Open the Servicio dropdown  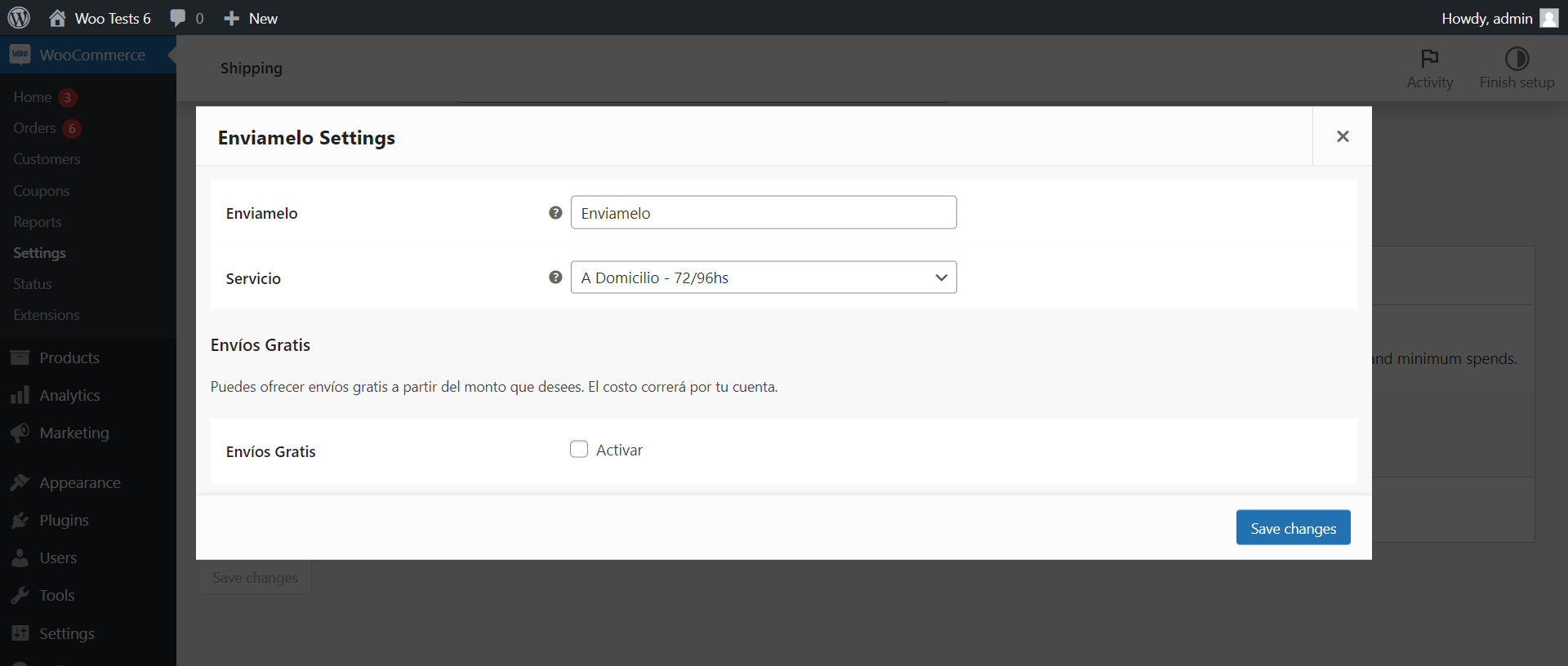tap(764, 277)
